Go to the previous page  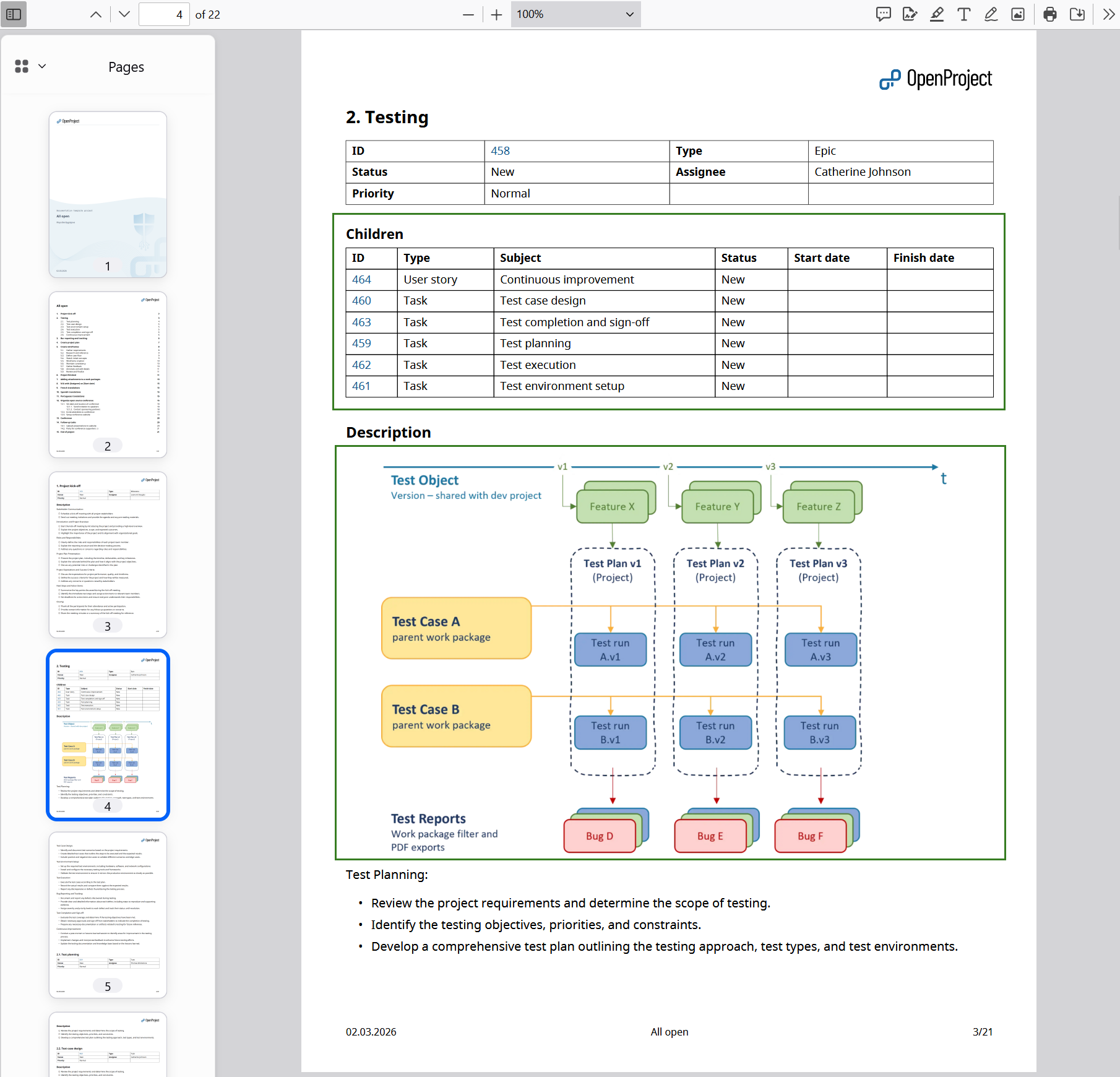[95, 14]
